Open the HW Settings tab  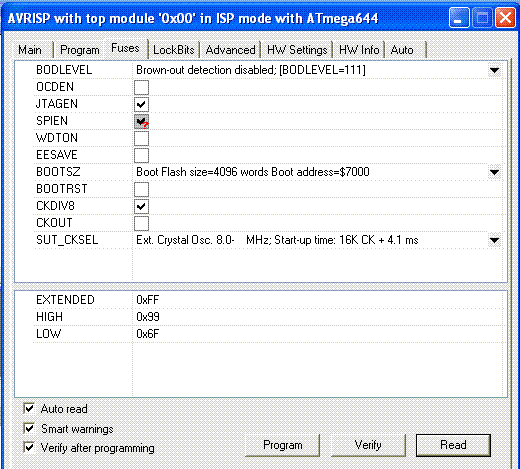coord(297,50)
